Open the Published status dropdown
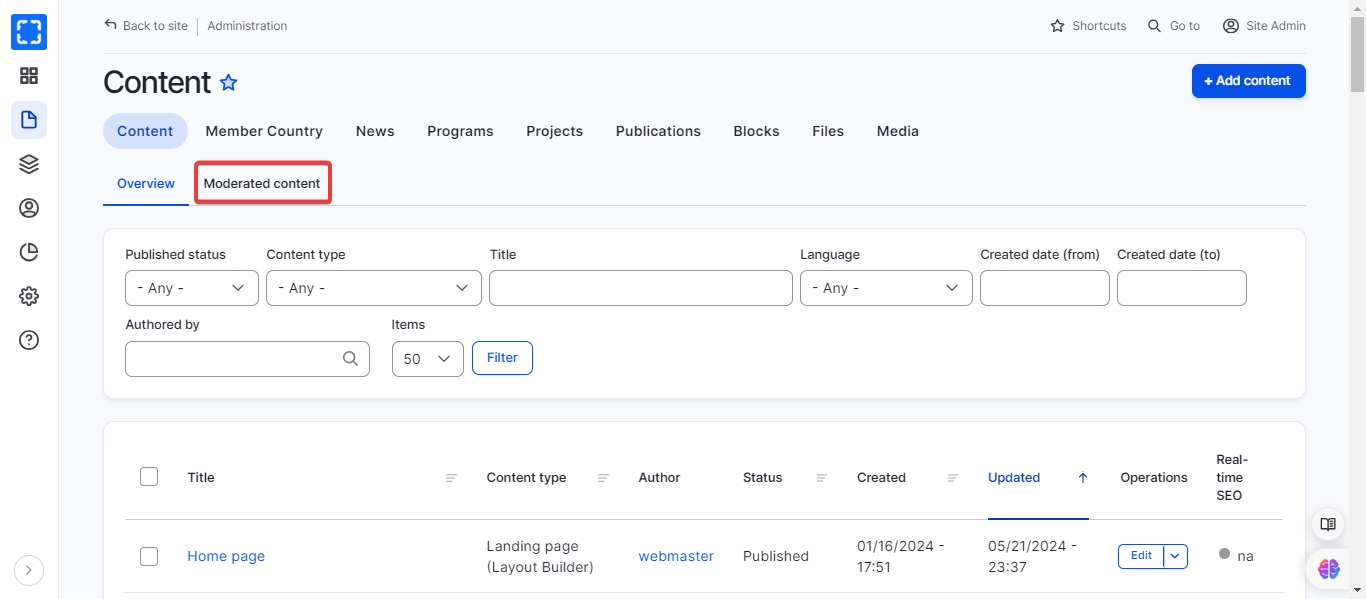The width and height of the screenshot is (1366, 599). (x=192, y=288)
